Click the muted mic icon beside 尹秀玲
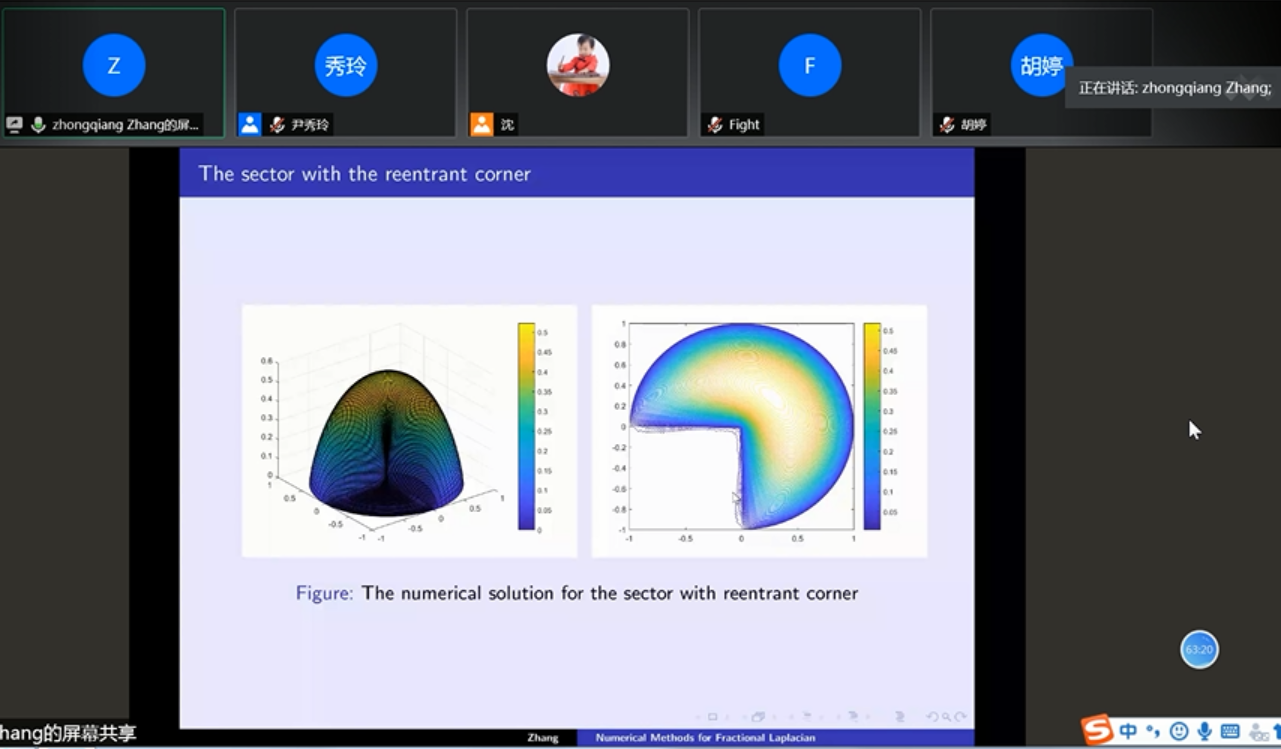The height and width of the screenshot is (749, 1281). click(277, 125)
